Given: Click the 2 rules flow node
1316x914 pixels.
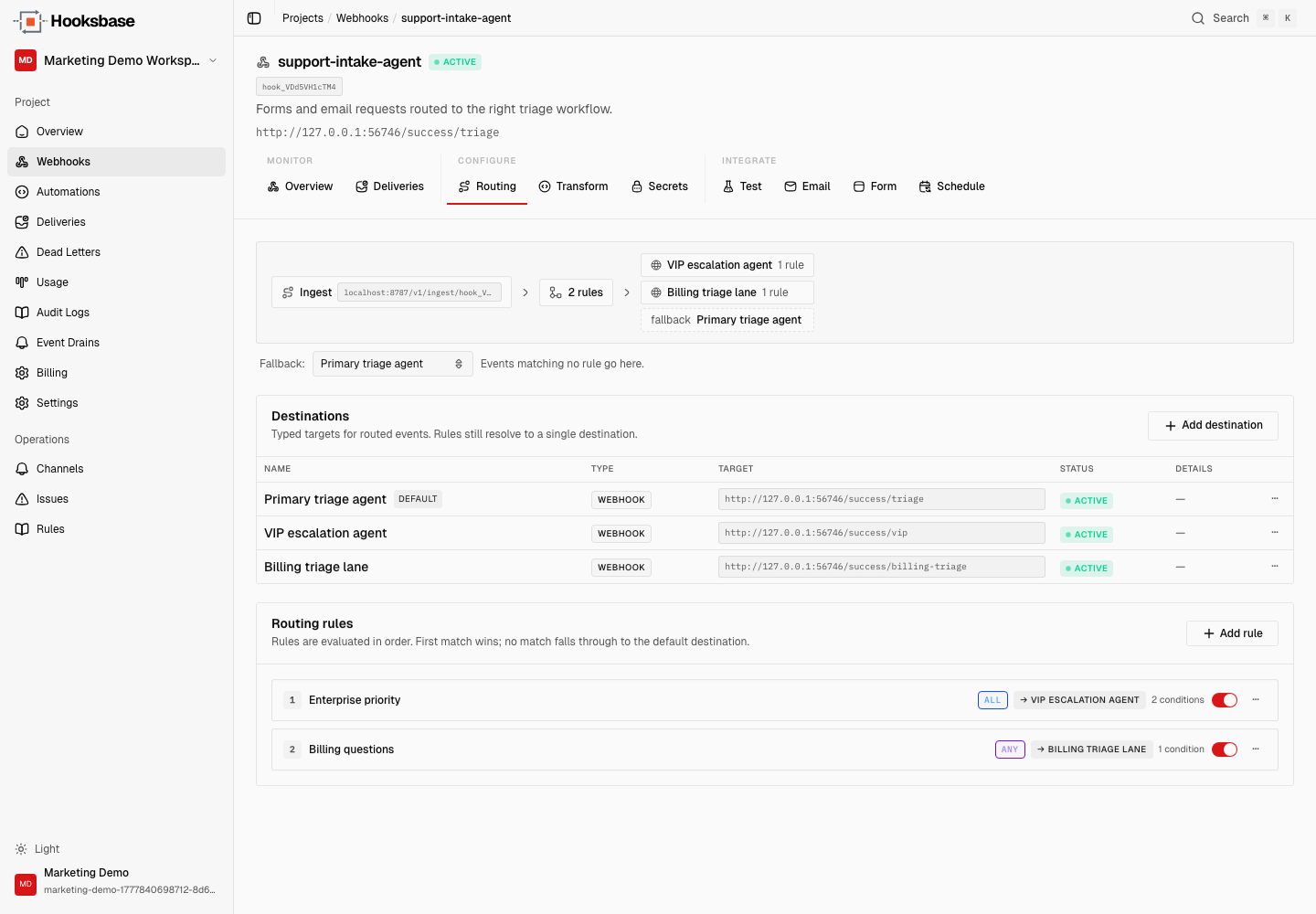Looking at the screenshot, I should pos(576,292).
